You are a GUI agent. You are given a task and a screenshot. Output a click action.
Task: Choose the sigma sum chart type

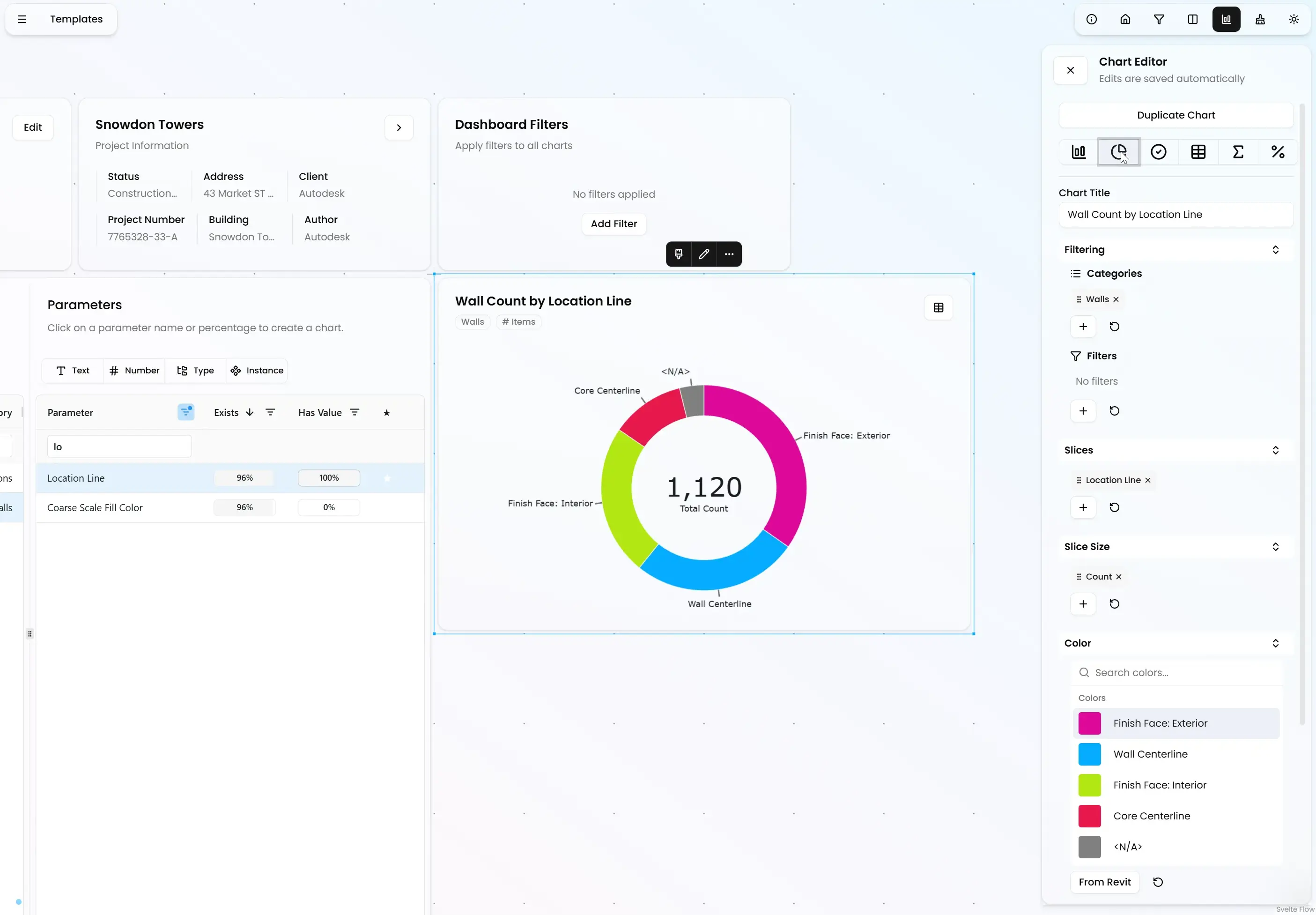coord(1237,152)
